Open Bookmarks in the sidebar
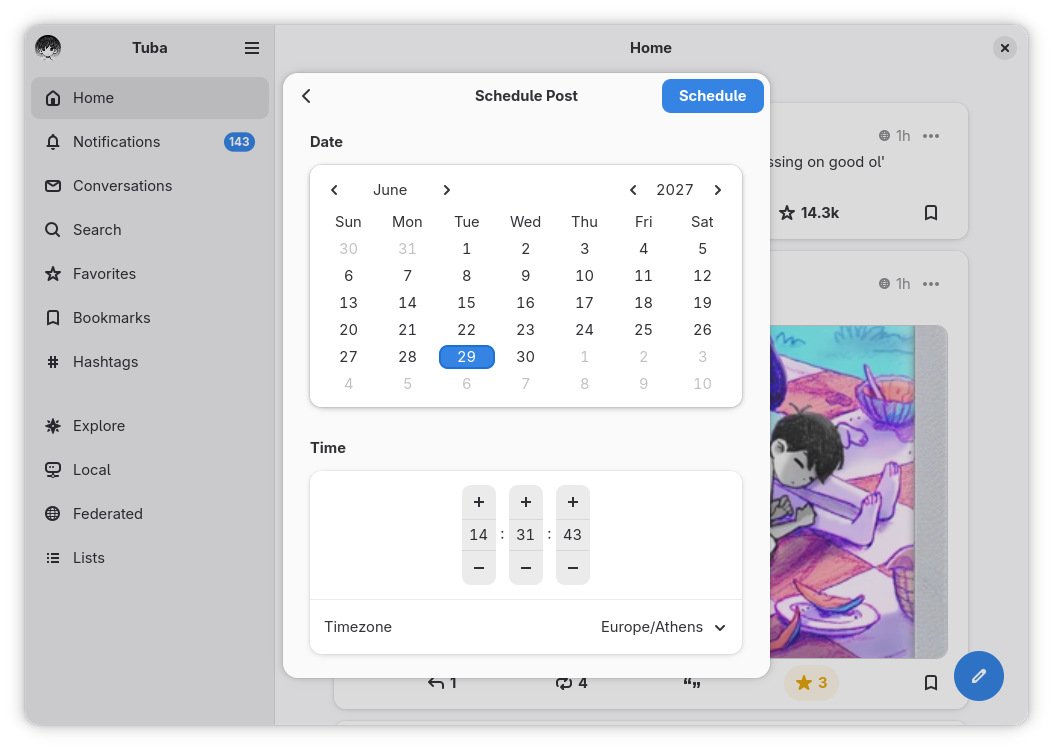 coord(150,318)
